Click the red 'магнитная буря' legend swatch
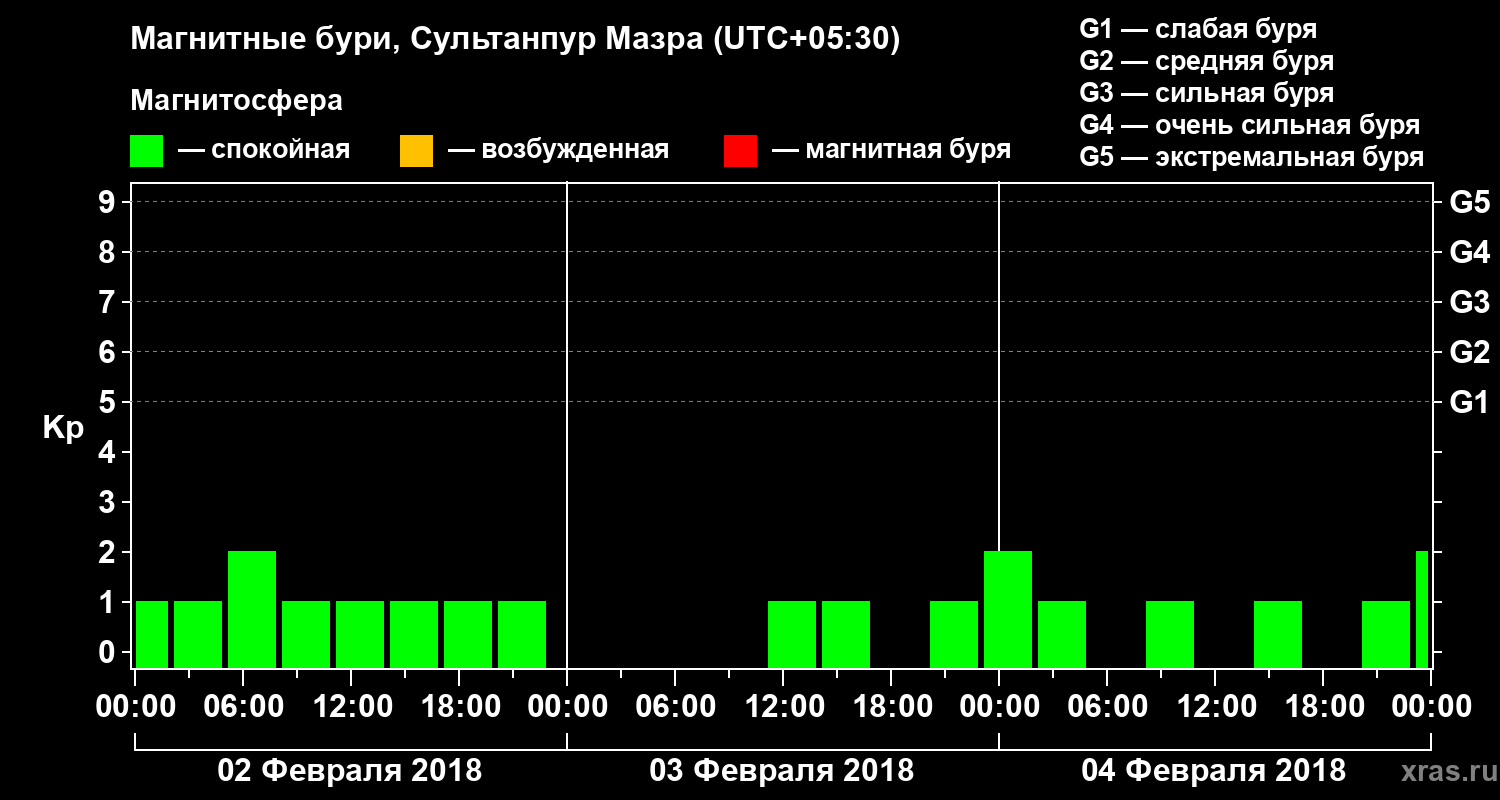Viewport: 1500px width, 800px height. tap(740, 151)
